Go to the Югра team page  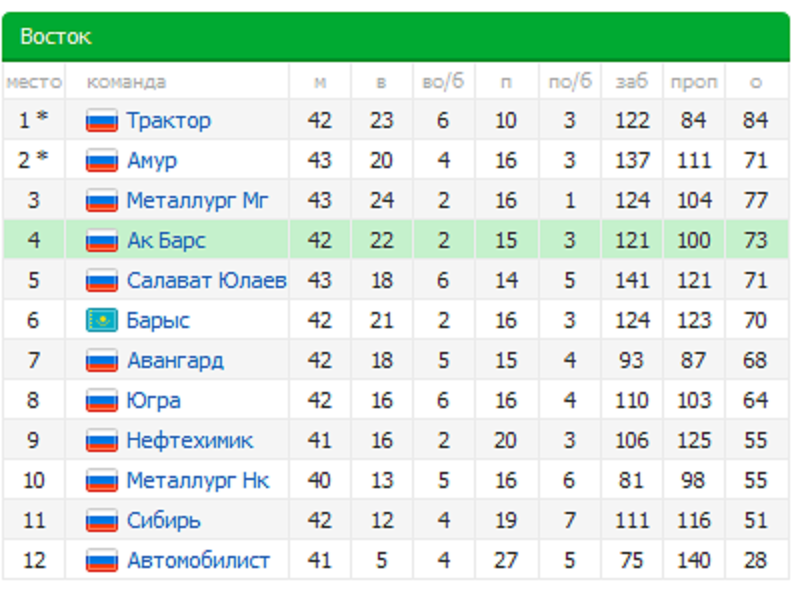[153, 401]
